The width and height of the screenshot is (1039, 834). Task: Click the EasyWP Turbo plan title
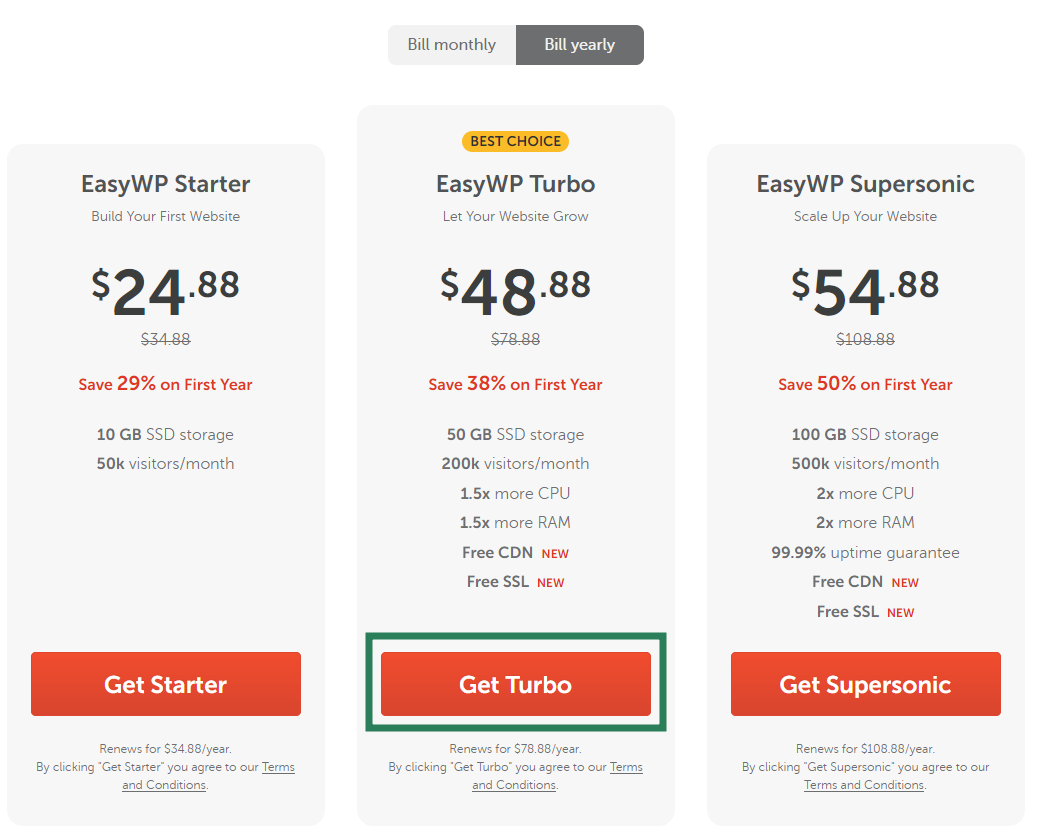click(x=516, y=184)
